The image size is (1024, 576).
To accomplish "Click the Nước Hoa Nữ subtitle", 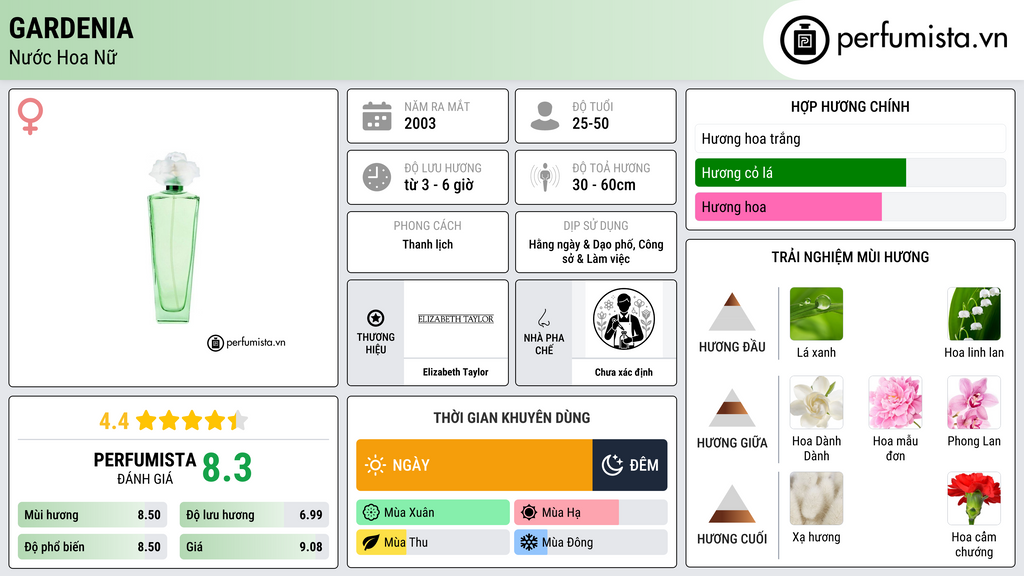I will click(x=63, y=57).
